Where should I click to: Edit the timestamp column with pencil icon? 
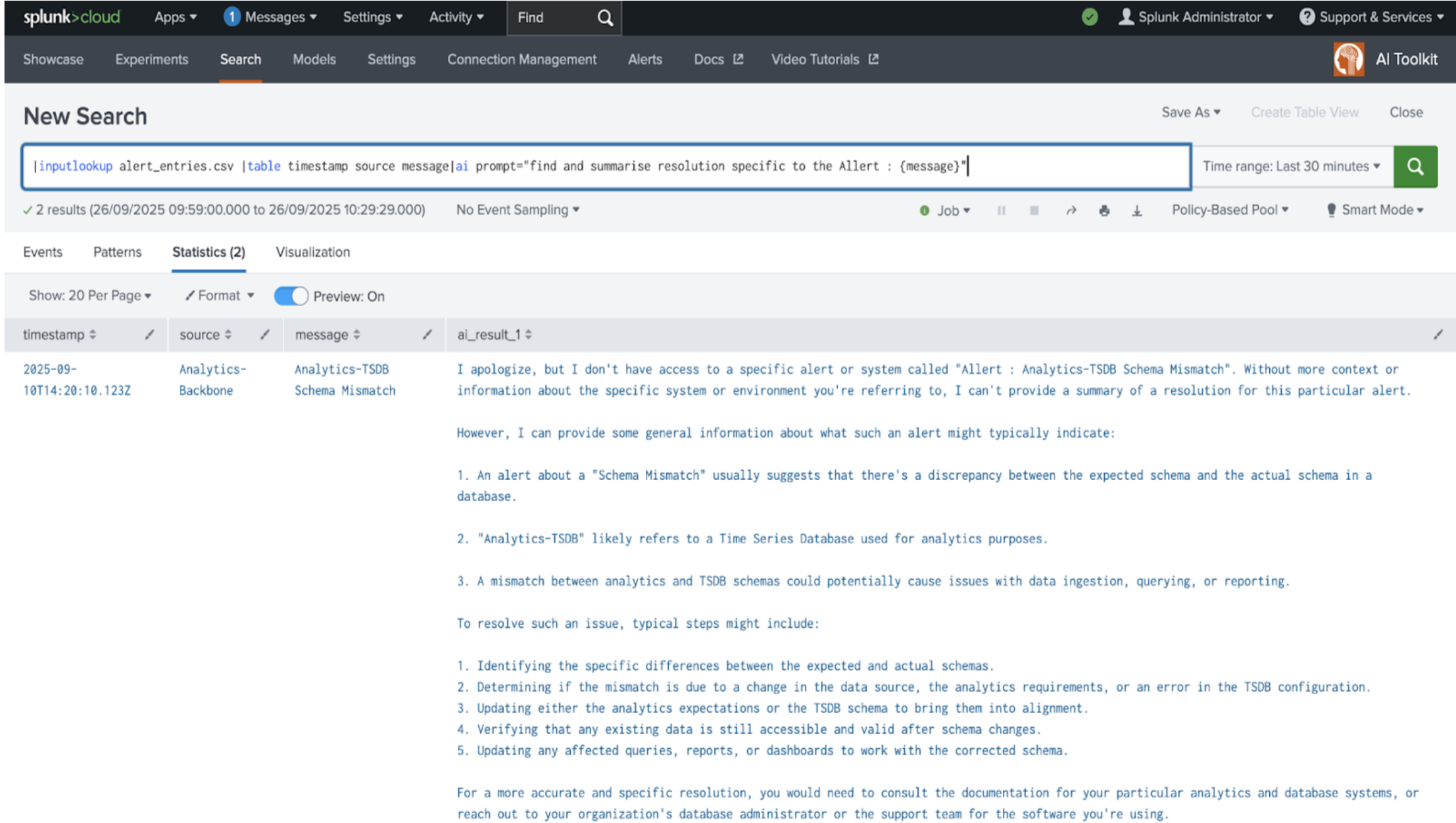point(149,335)
